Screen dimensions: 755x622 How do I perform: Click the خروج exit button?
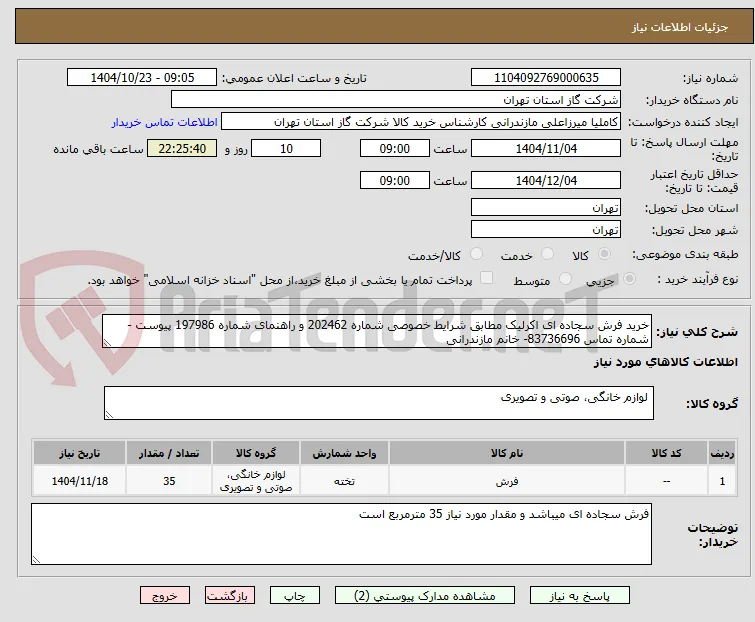165,596
